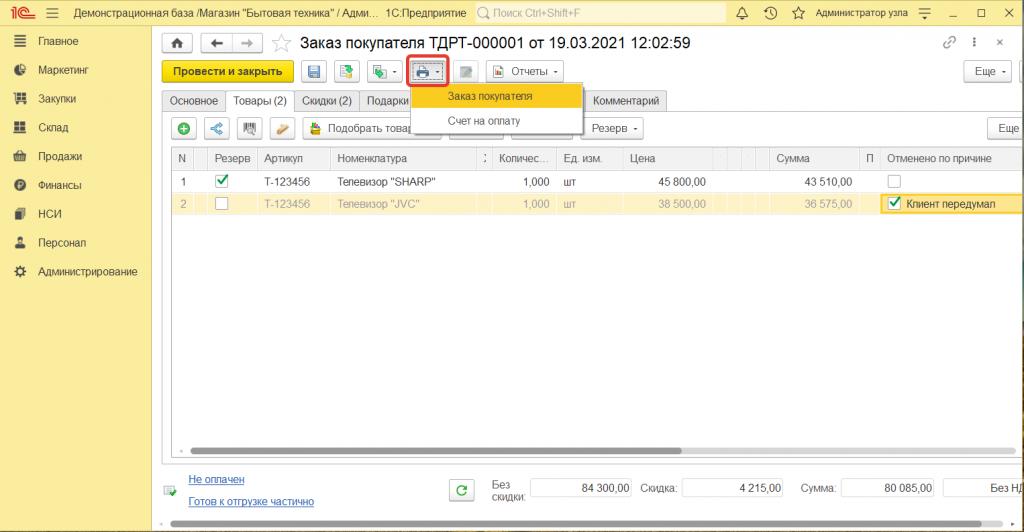Click the barcode scan icon in the goods toolbar
Screen dimensions: 1024x532
coord(250,128)
